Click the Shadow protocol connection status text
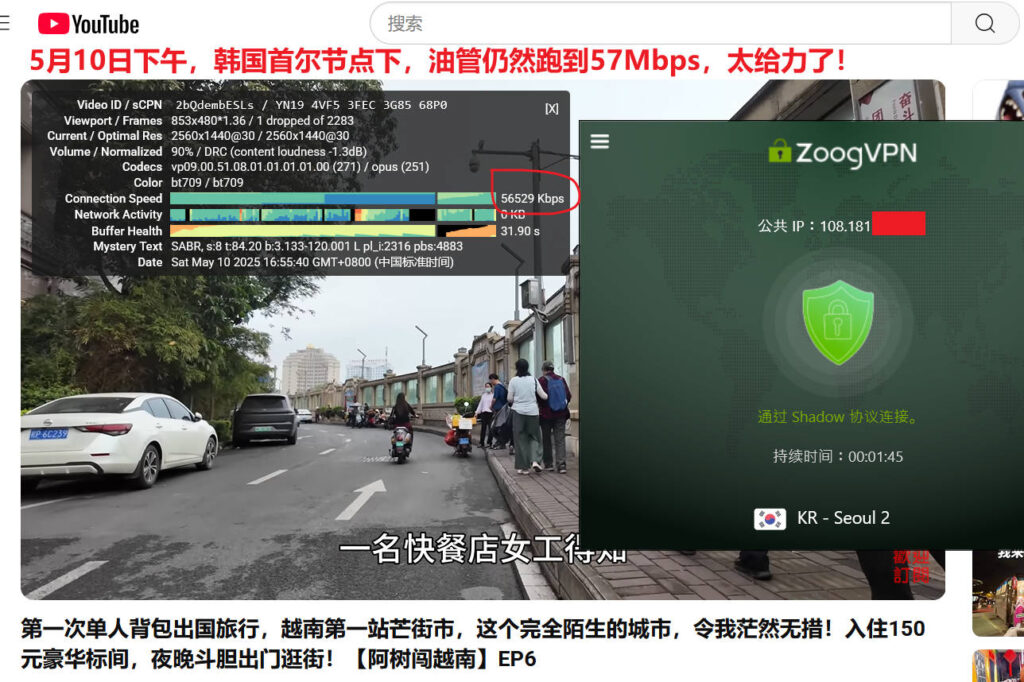Screen dimensions: 1024x682 pyautogui.click(x=837, y=417)
